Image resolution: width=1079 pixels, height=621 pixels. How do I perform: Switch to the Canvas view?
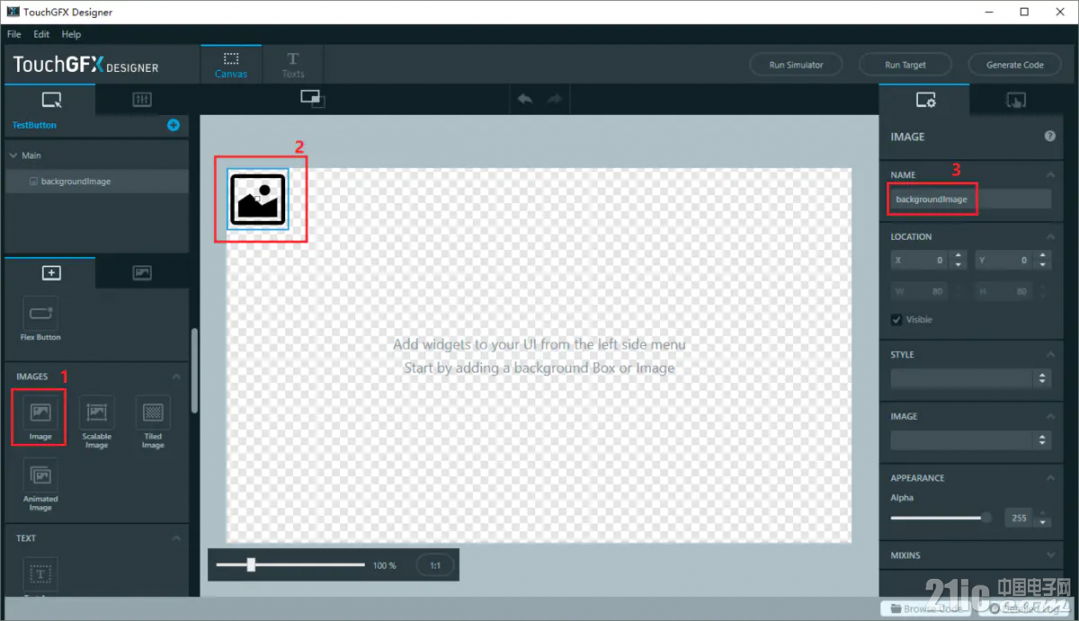tap(231, 64)
